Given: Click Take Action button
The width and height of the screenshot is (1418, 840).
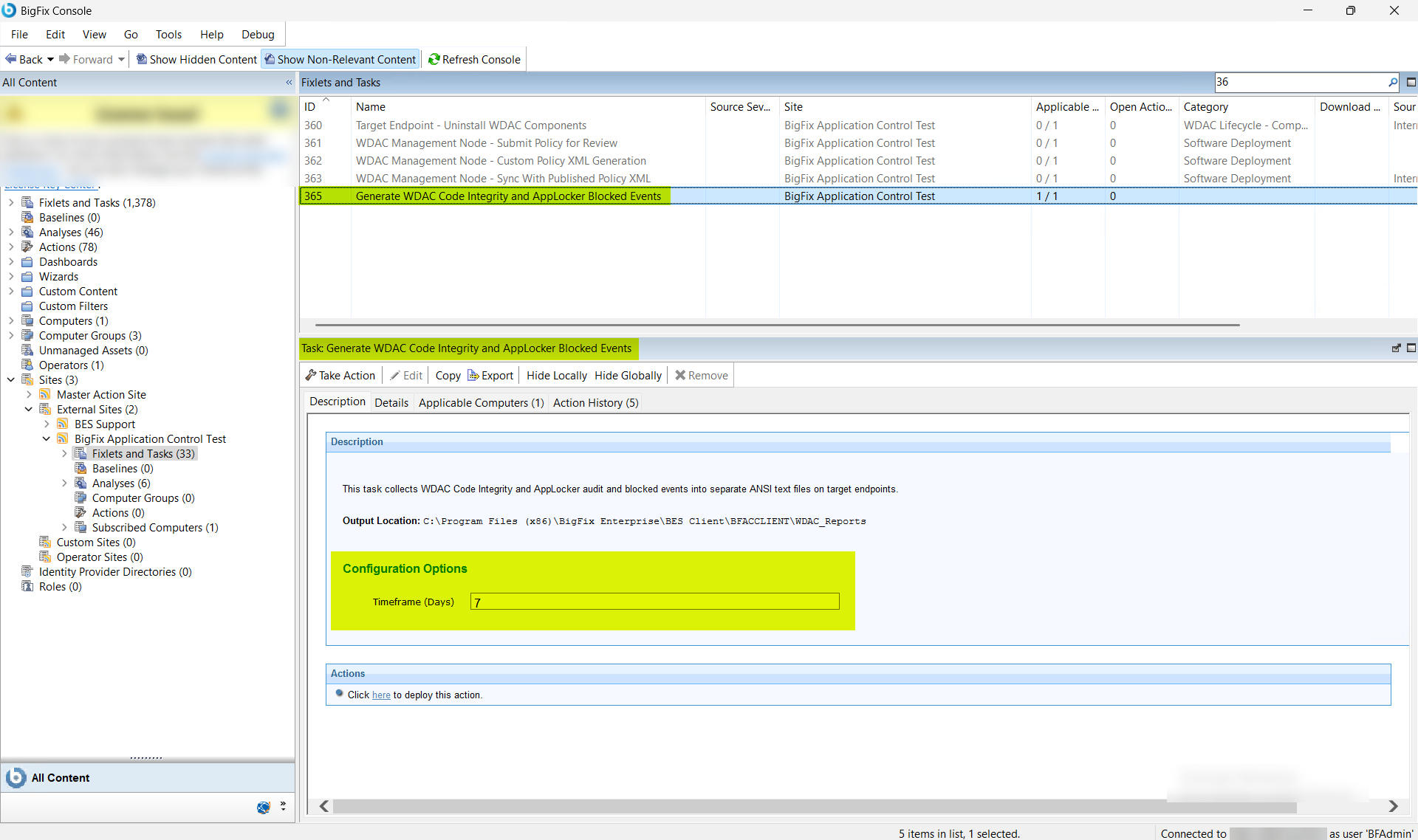Looking at the screenshot, I should click(340, 375).
